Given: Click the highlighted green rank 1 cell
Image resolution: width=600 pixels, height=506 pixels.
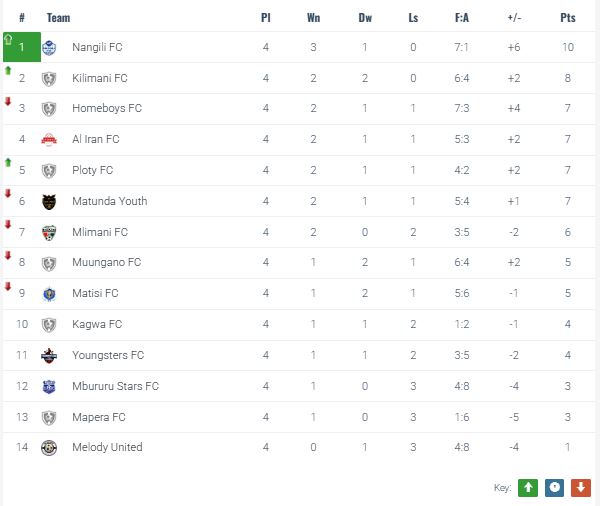Looking at the screenshot, I should pos(21,47).
